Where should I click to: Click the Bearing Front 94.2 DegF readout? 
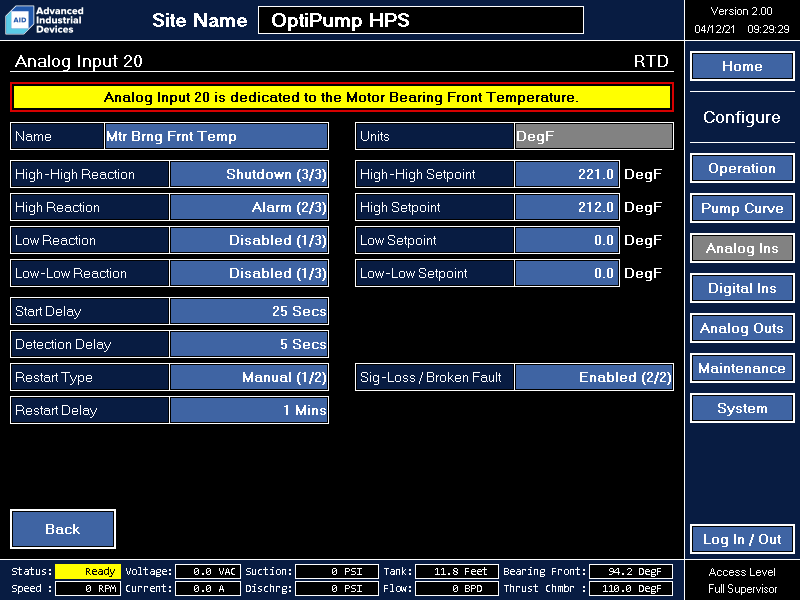(x=631, y=571)
